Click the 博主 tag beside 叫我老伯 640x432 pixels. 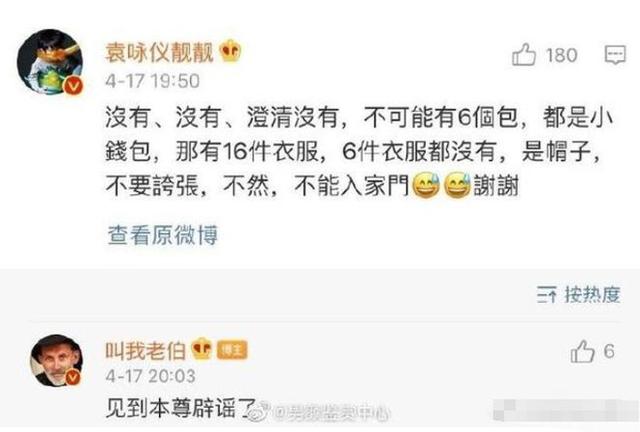click(x=232, y=350)
